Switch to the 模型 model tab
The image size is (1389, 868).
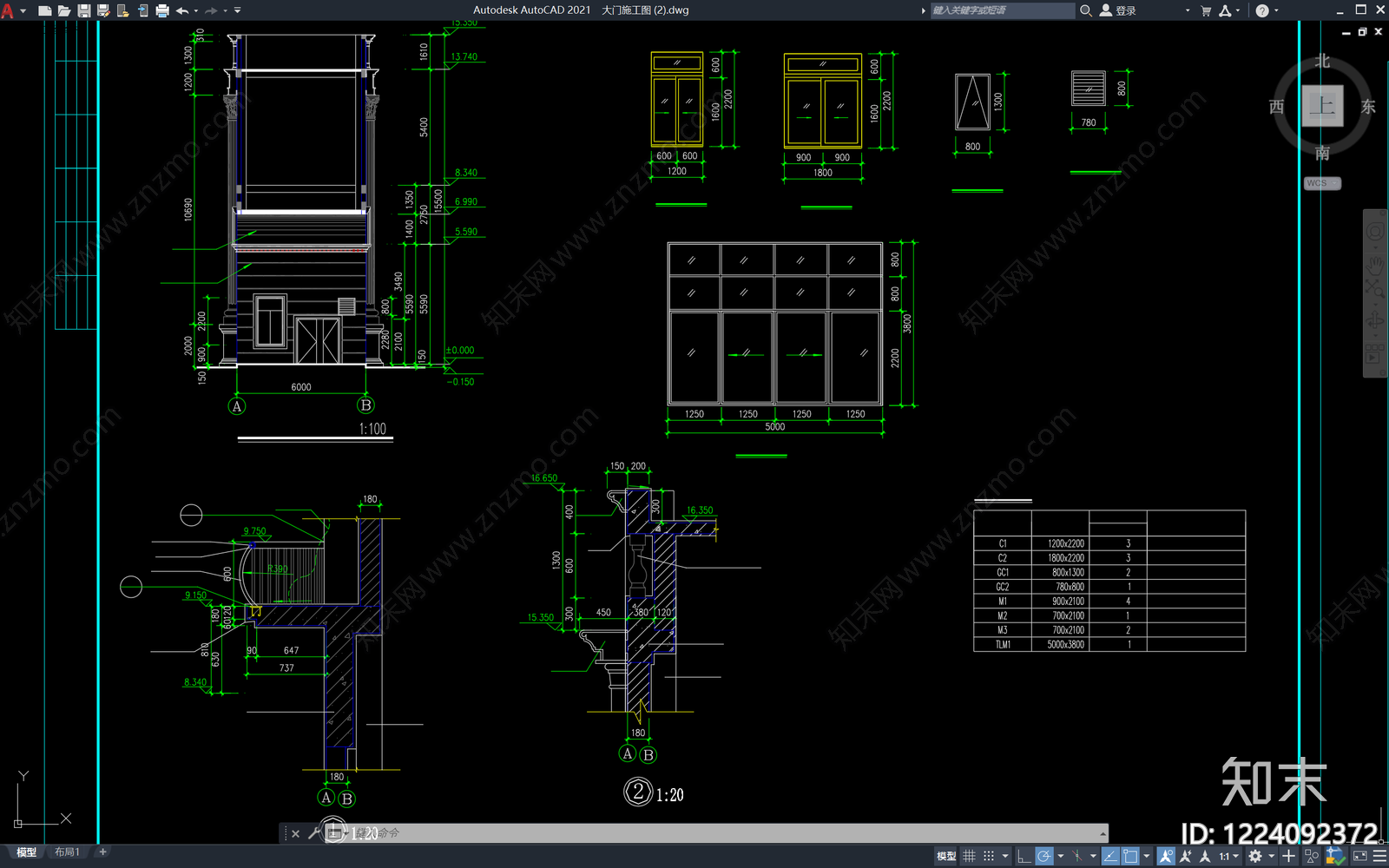coord(26,852)
